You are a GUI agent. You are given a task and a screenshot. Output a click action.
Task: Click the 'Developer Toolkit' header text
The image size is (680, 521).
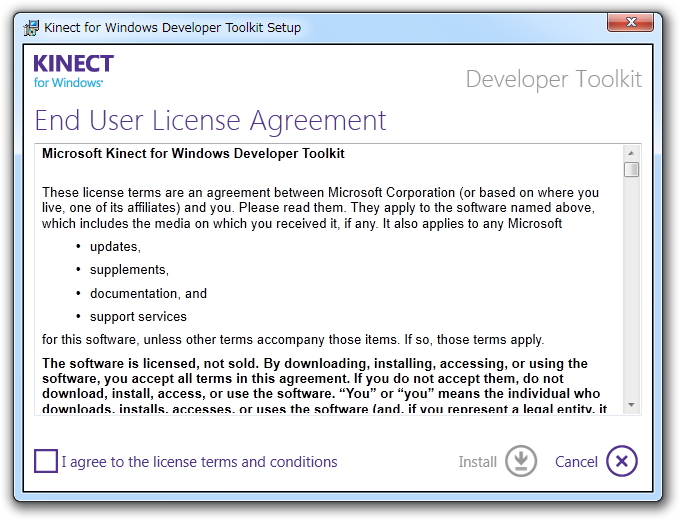(553, 79)
